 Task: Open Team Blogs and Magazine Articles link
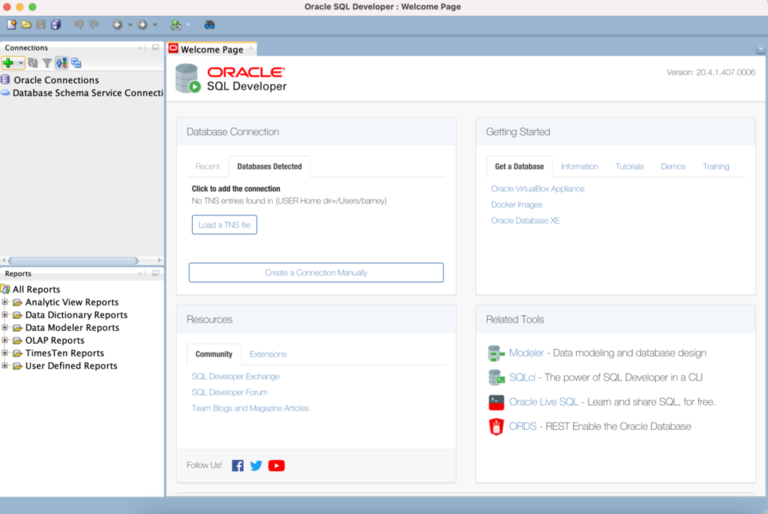[250, 408]
